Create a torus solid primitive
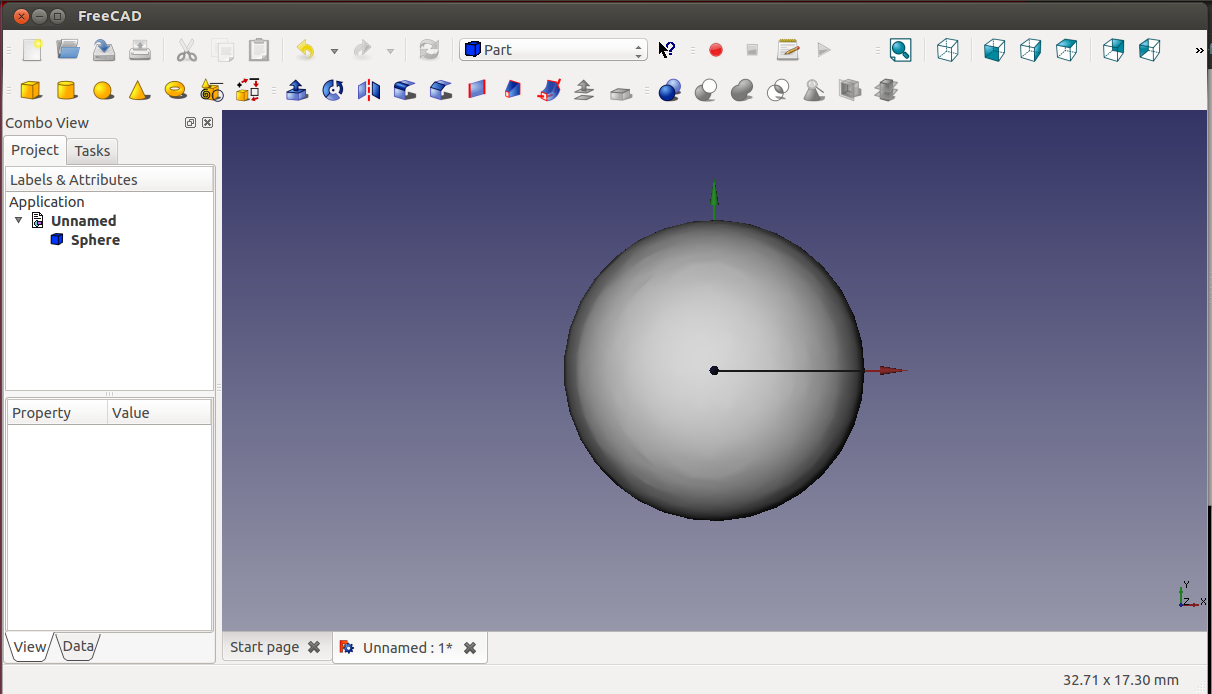This screenshot has width=1212, height=694. 176,91
